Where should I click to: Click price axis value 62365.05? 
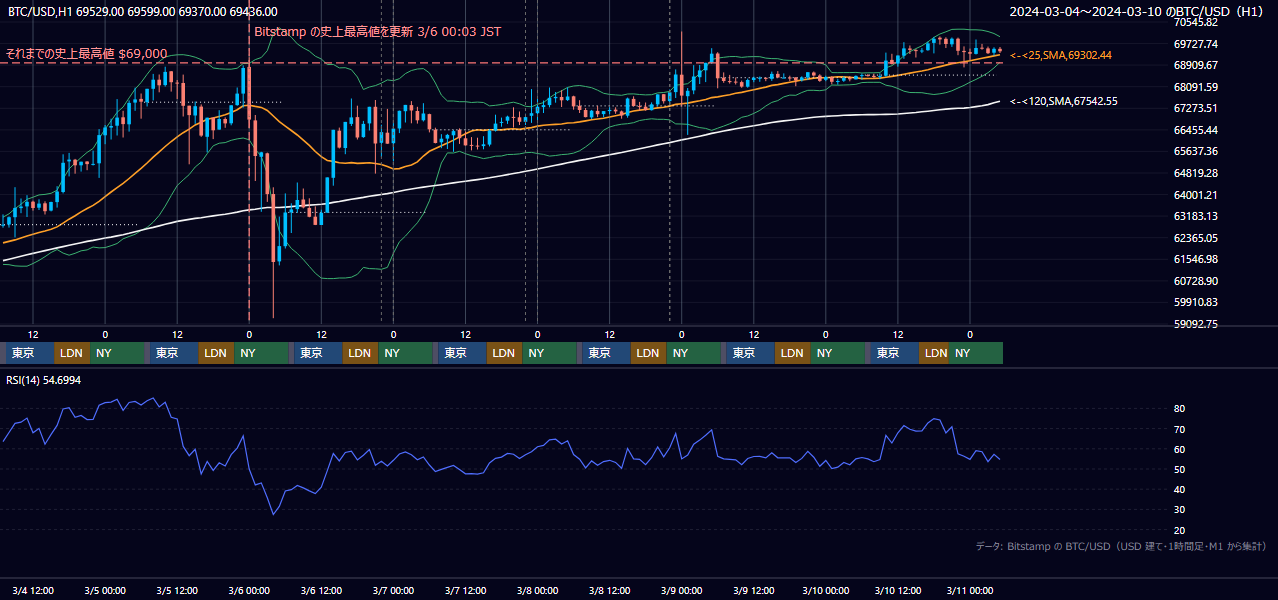tap(1195, 238)
